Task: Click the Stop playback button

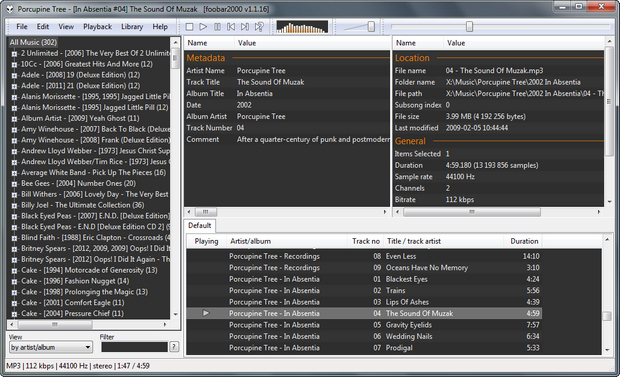Action: tap(189, 27)
